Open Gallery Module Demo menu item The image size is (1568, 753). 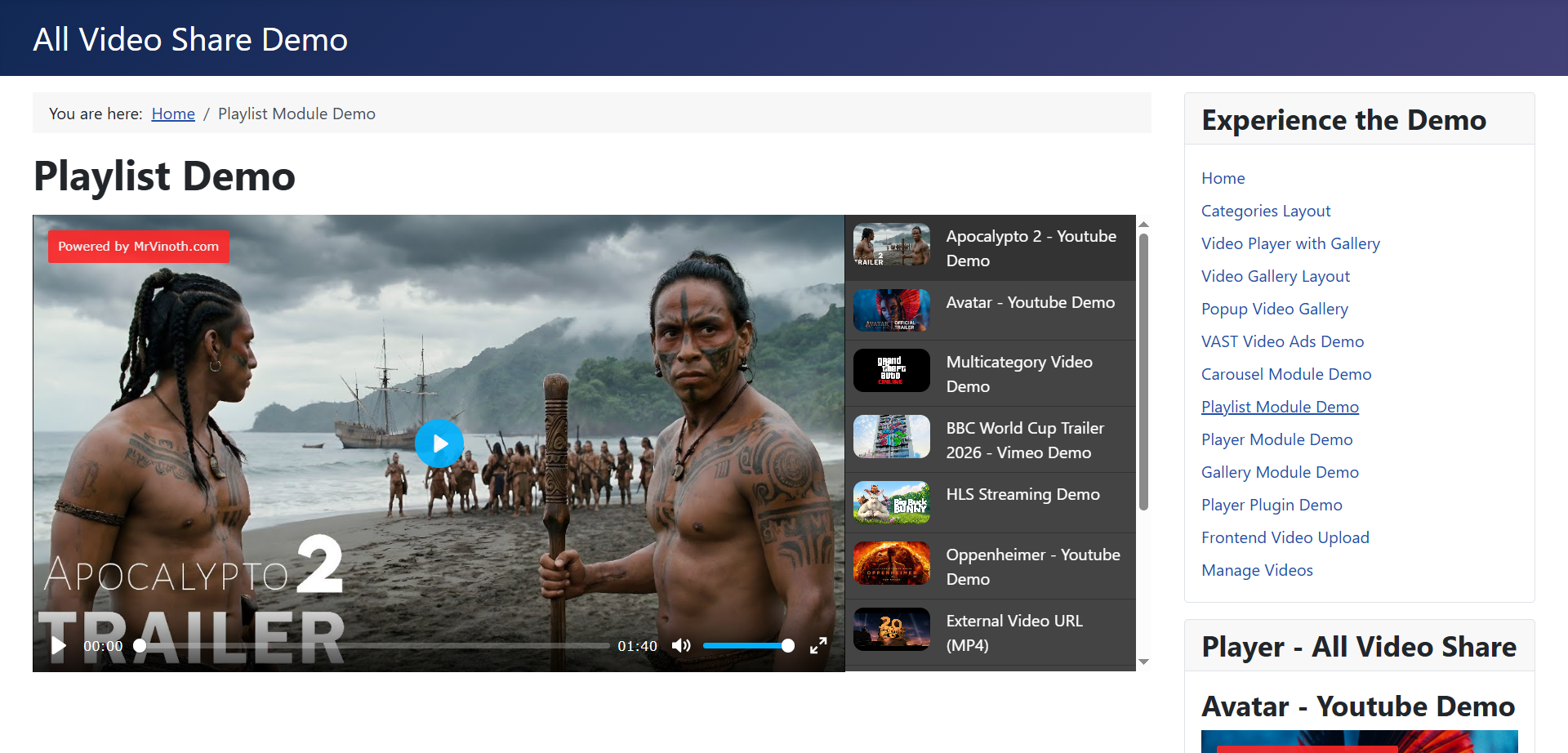[x=1281, y=472]
